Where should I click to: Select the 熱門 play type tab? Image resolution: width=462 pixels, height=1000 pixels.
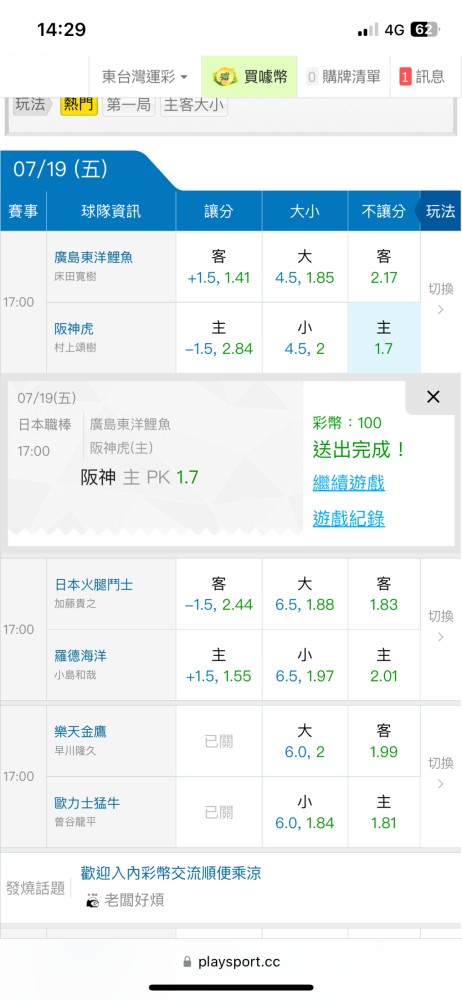(79, 105)
